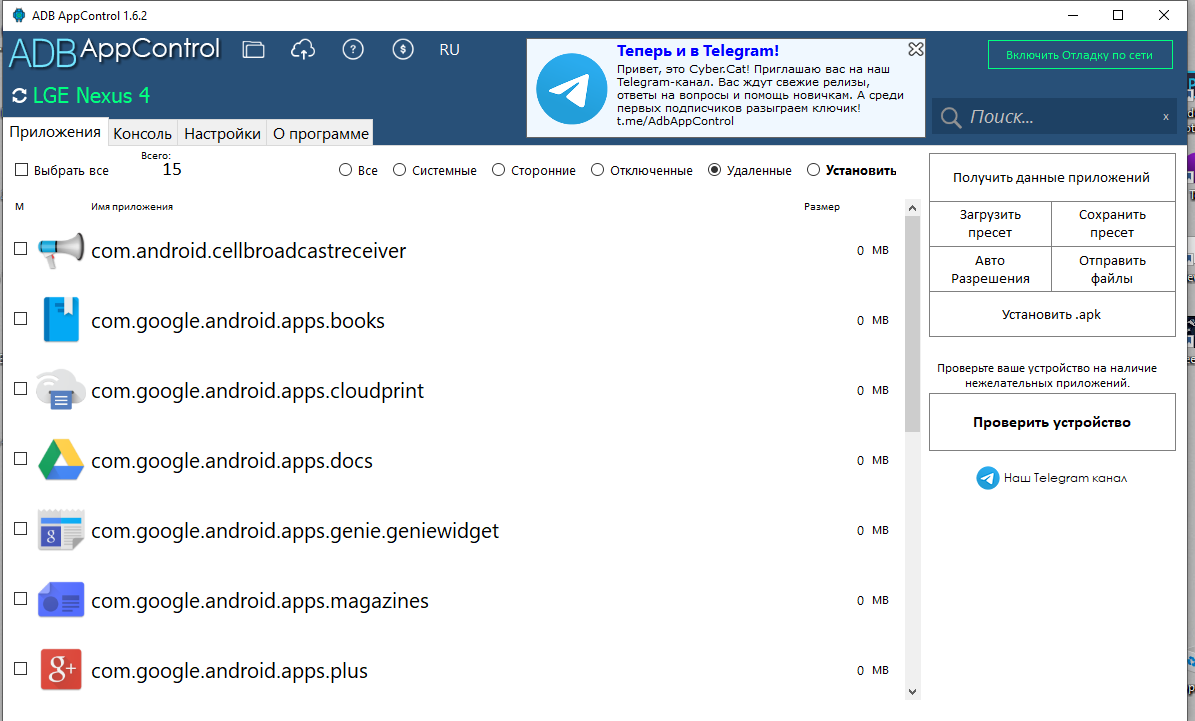Viewport: 1195px width, 721px height.
Task: Click the app list scroll down arrow
Action: pyautogui.click(x=912, y=692)
